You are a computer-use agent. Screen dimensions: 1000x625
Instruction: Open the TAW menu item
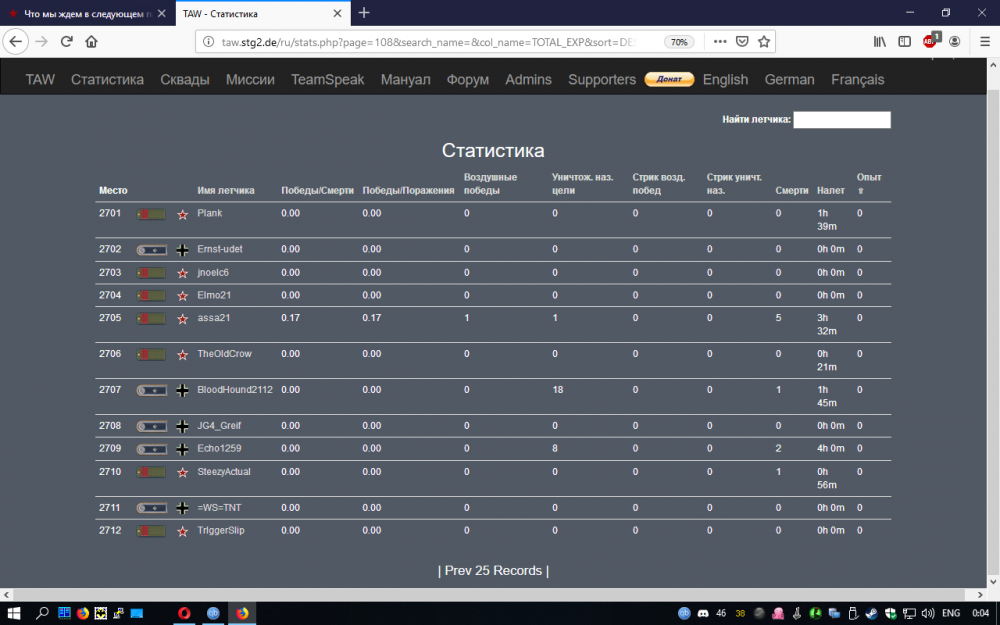[40, 80]
